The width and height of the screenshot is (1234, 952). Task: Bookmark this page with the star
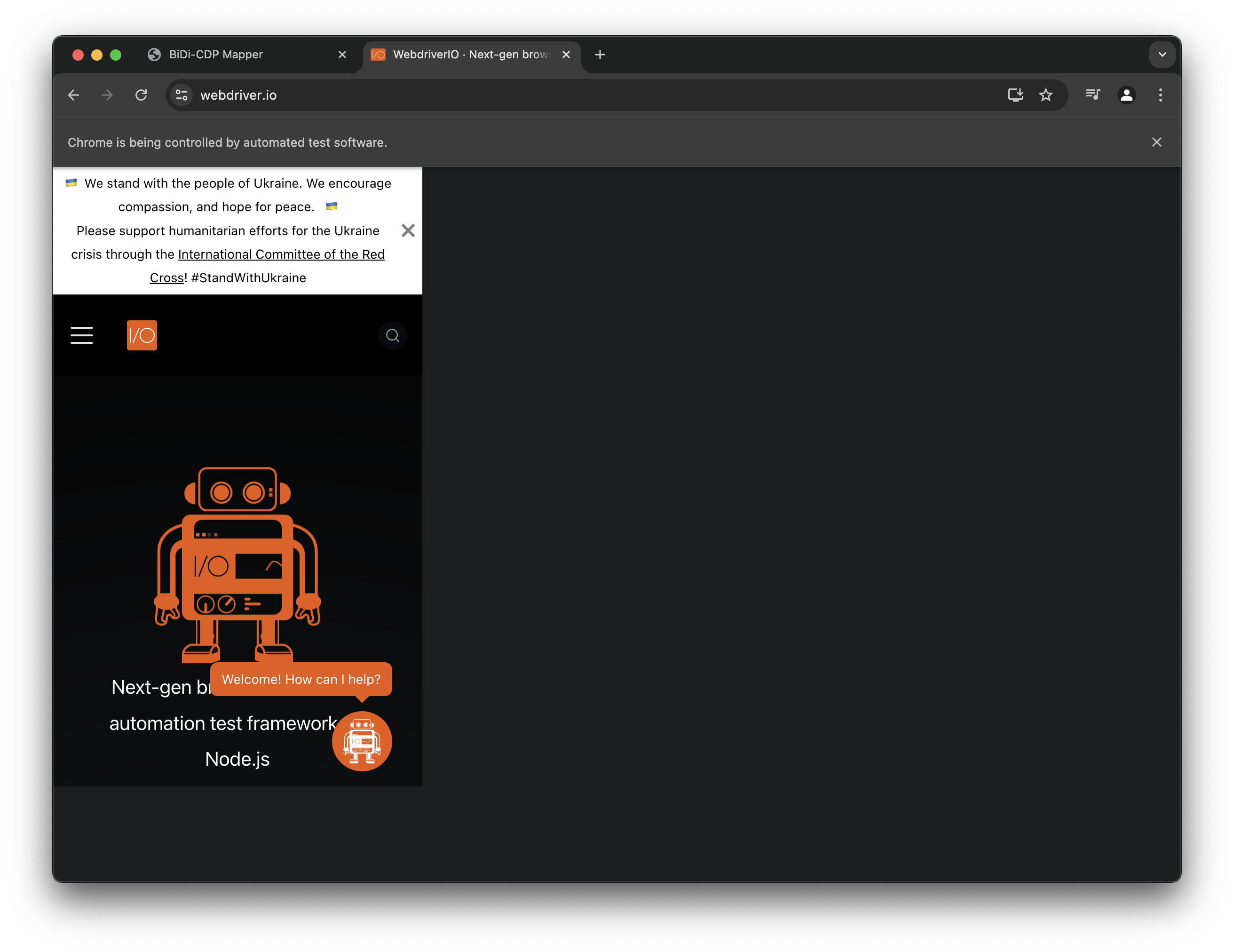[x=1046, y=95]
